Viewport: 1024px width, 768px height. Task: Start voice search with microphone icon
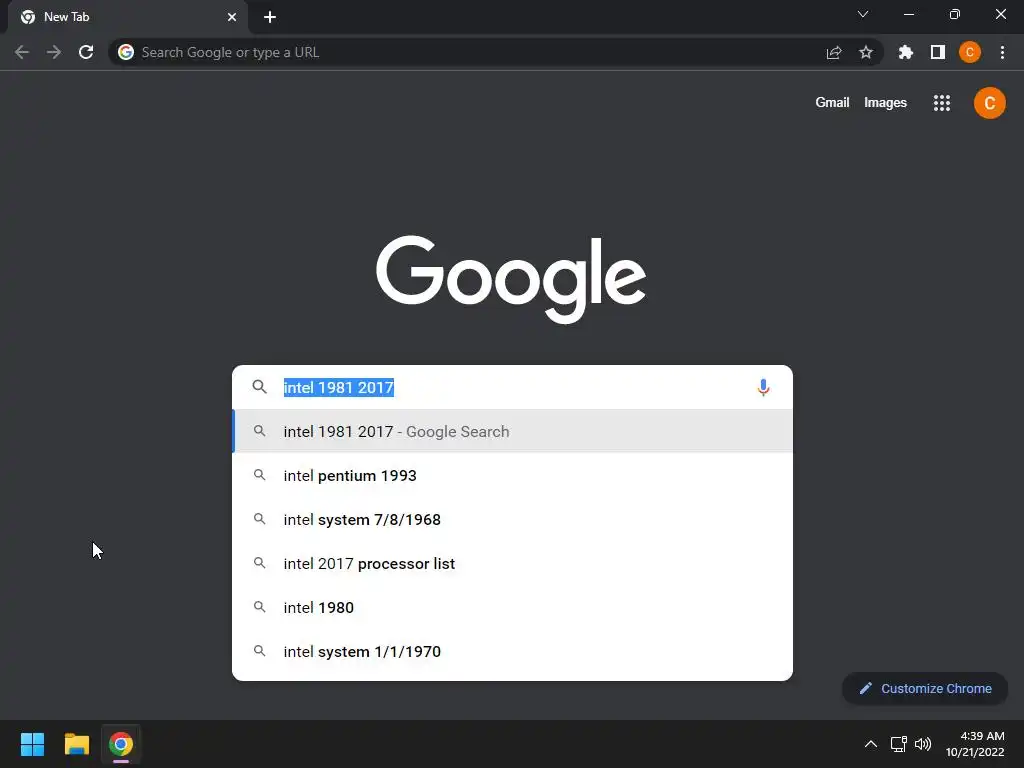pos(763,387)
